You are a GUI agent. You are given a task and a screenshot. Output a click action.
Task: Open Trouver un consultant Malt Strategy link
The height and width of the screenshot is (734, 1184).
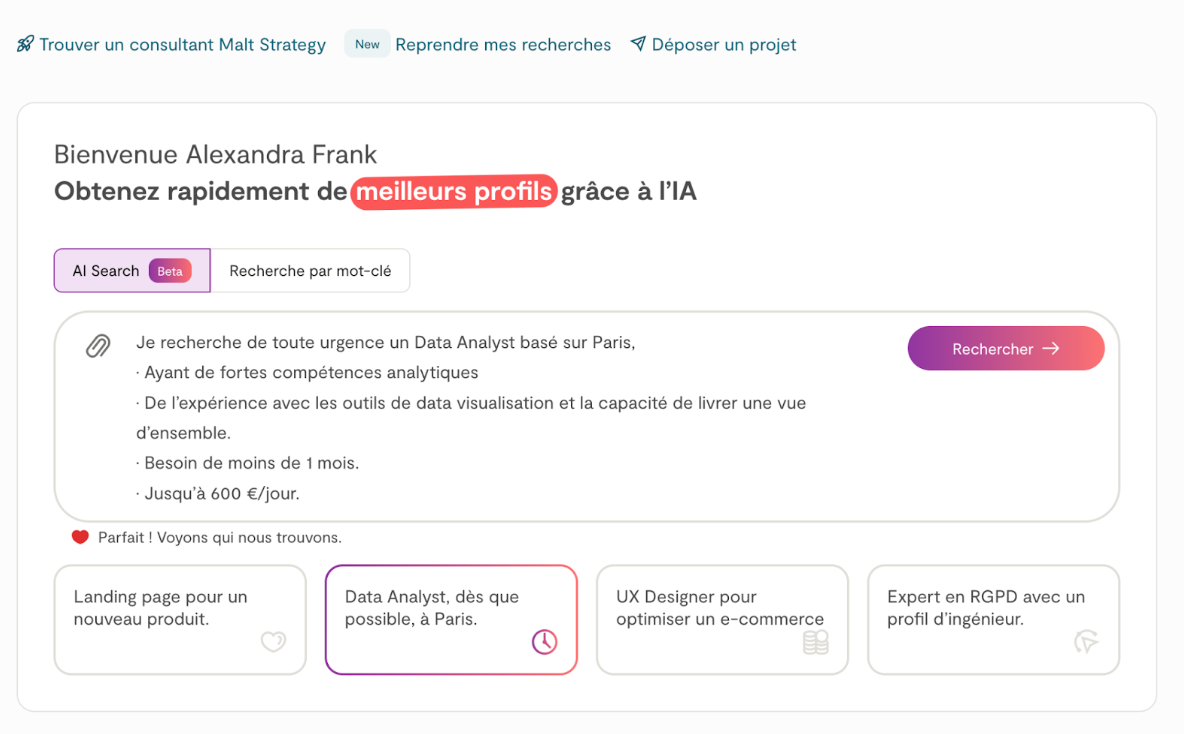click(x=182, y=45)
